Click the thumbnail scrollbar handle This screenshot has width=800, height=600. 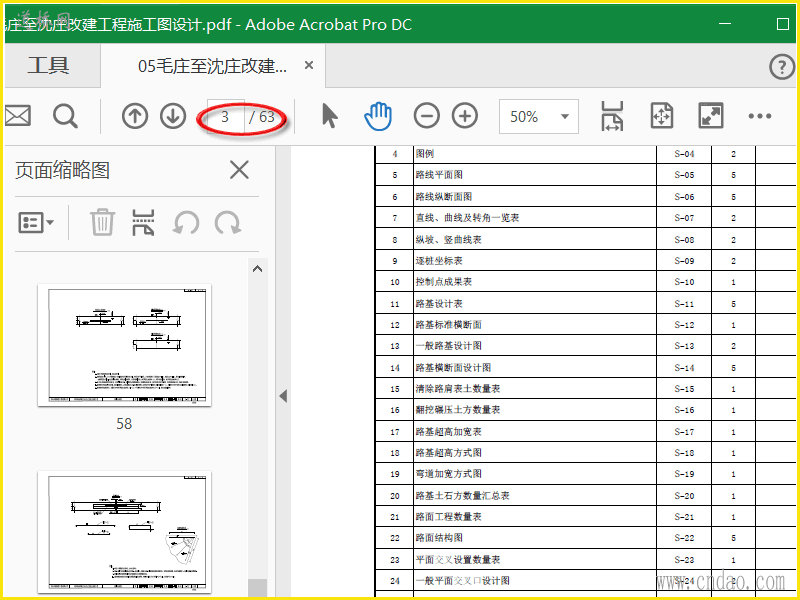pyautogui.click(x=258, y=587)
